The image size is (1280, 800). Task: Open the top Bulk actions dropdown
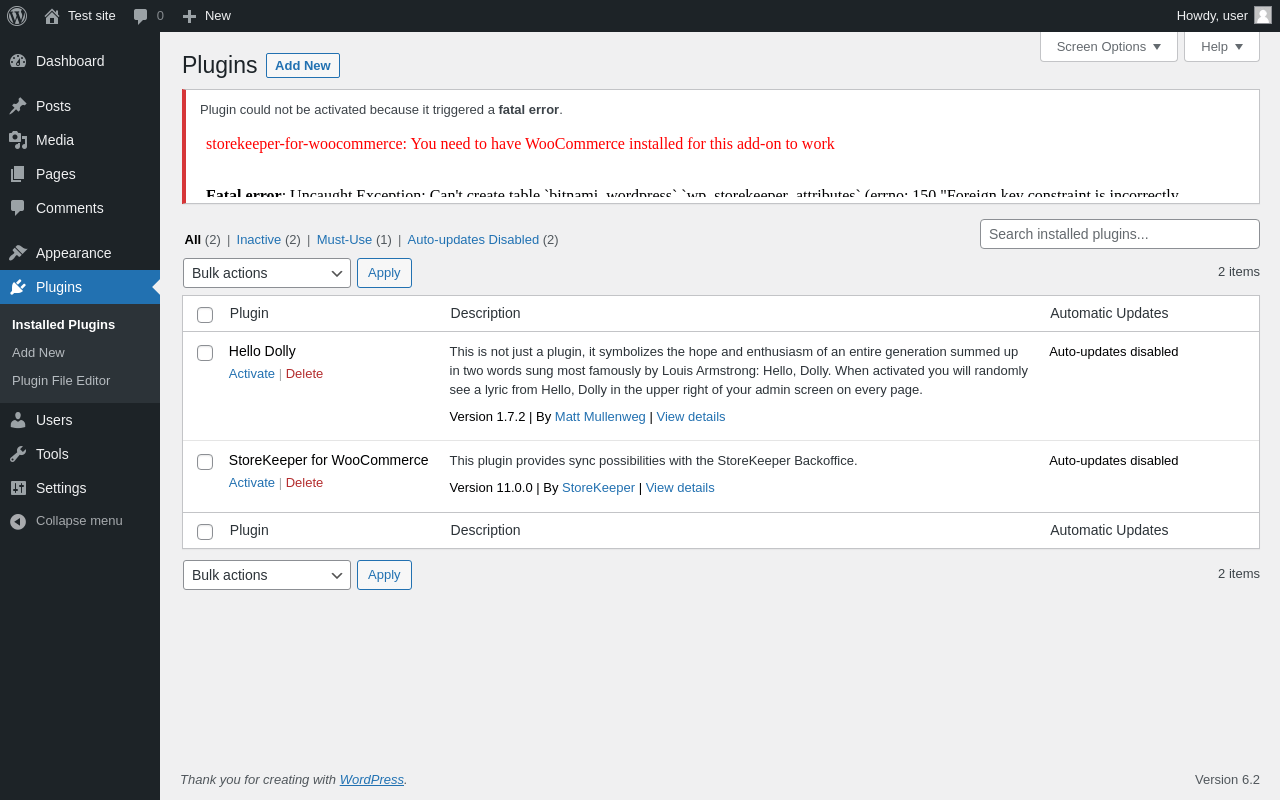(267, 273)
